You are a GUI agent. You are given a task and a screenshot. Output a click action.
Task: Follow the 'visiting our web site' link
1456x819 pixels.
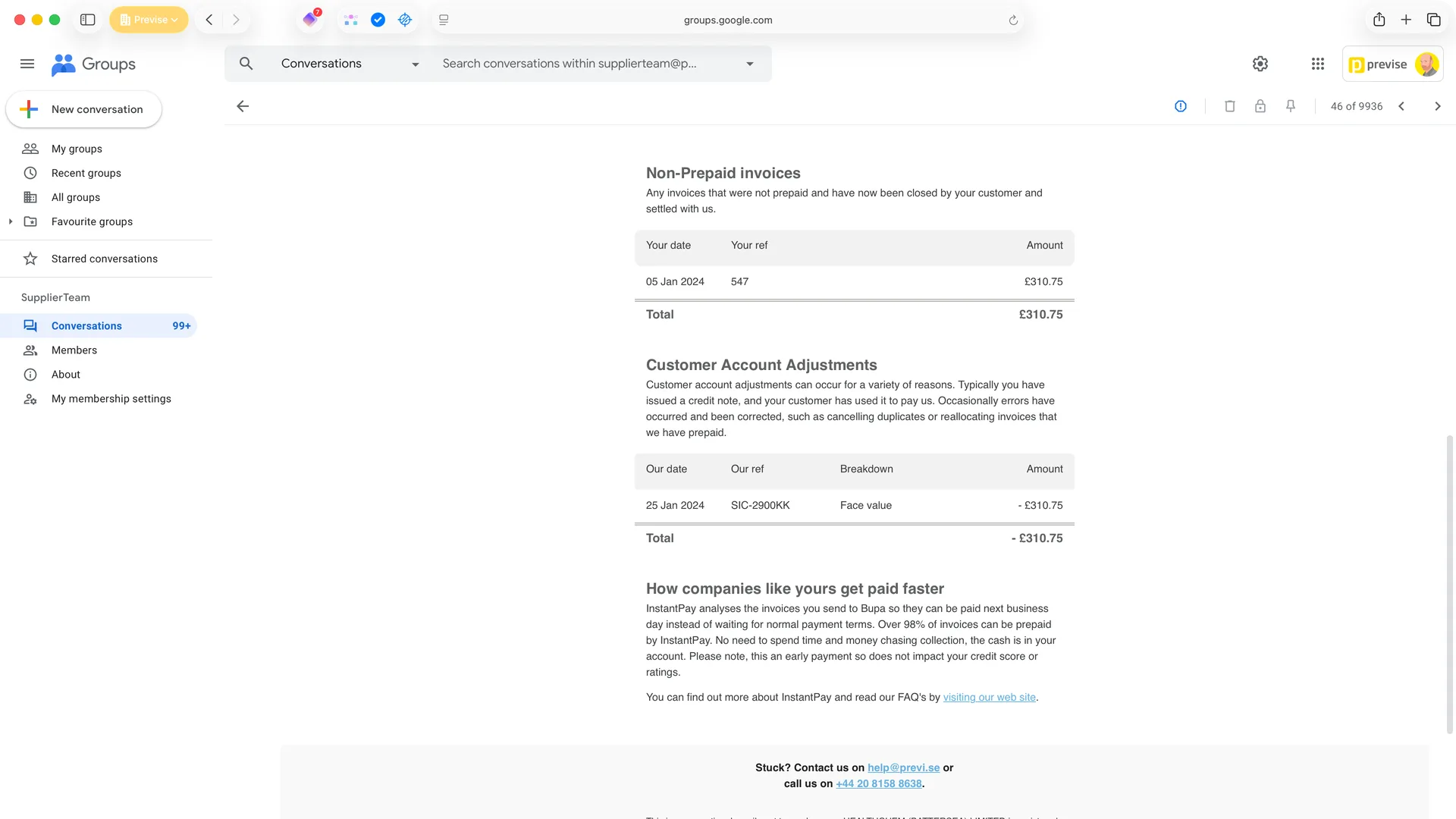(989, 698)
